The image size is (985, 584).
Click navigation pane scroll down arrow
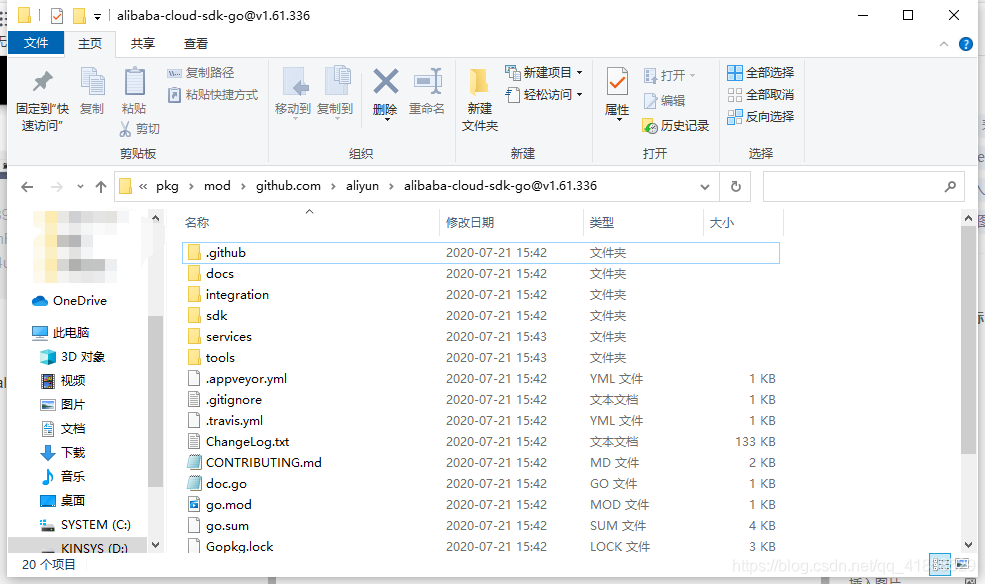tap(155, 545)
